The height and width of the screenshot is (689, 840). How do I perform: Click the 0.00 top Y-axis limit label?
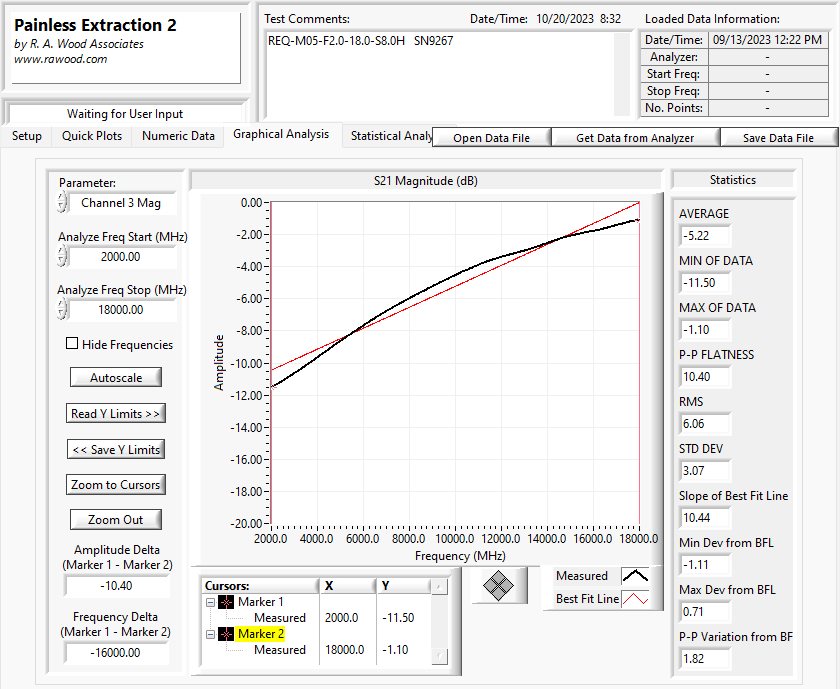251,203
